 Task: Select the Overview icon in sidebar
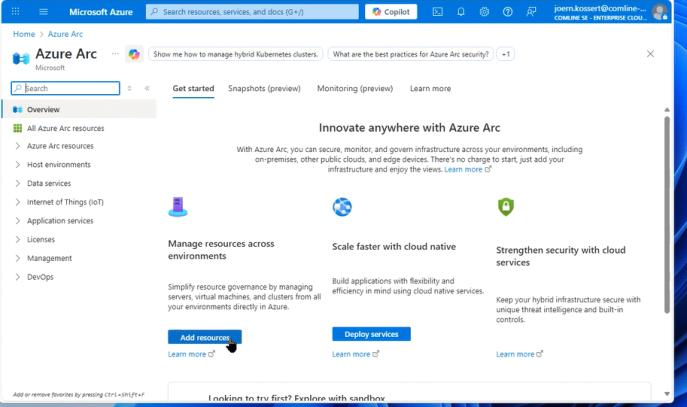pos(18,110)
